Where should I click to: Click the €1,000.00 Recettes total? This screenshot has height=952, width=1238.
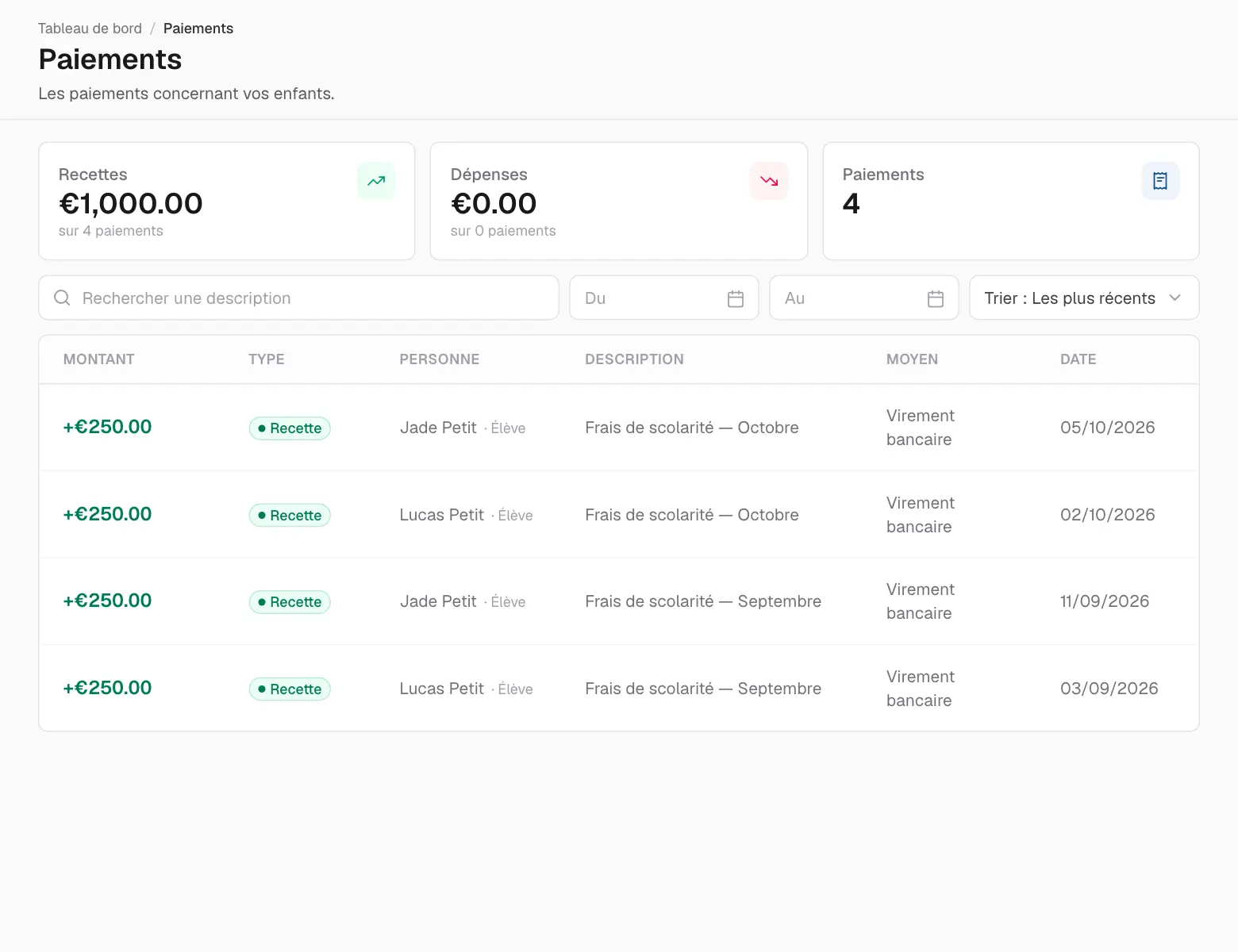131,204
